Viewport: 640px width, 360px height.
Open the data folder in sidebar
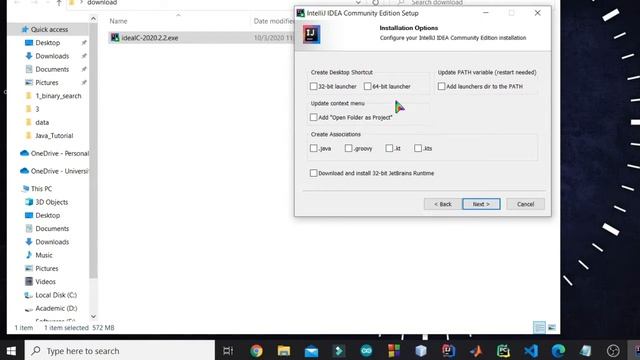(42, 122)
